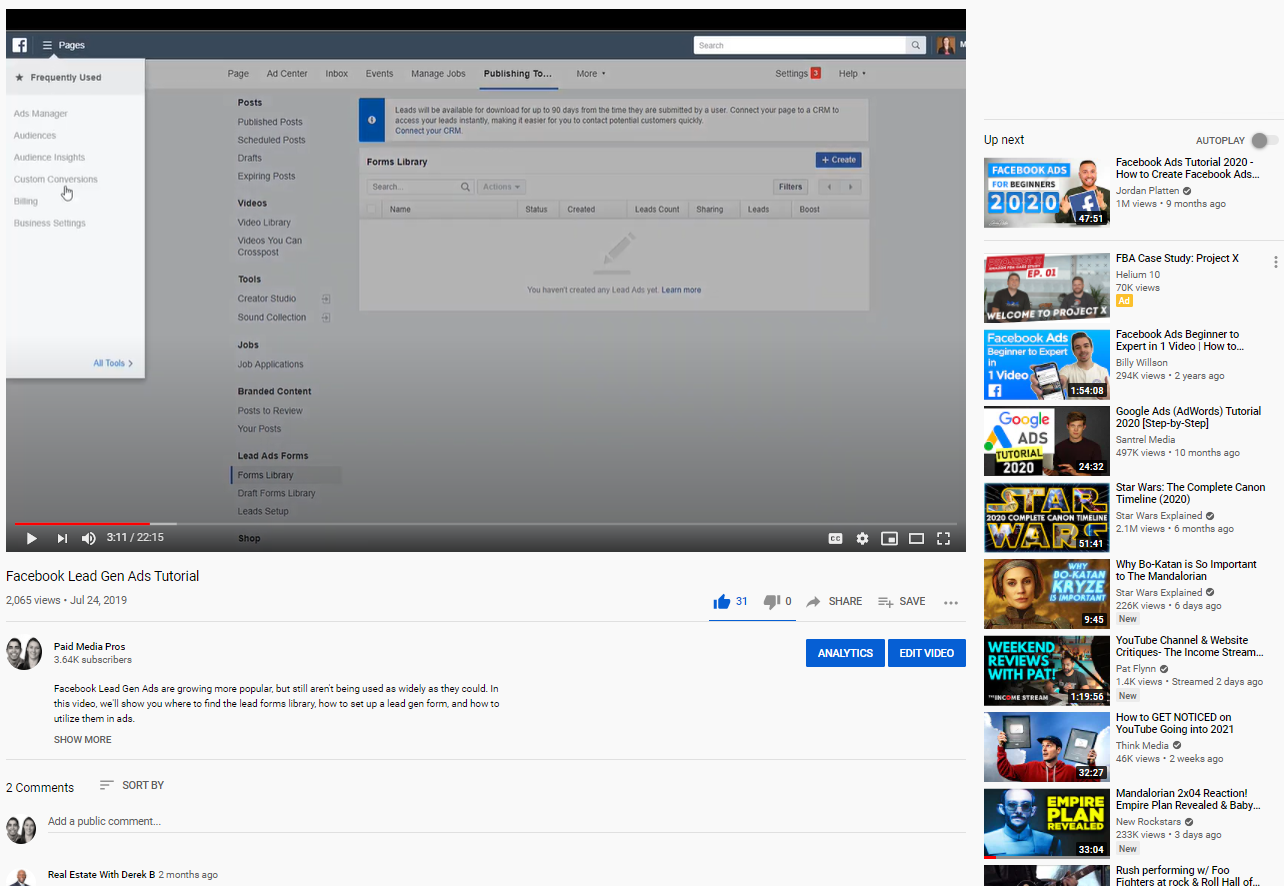
Task: Click the Create form button
Action: coord(838,160)
